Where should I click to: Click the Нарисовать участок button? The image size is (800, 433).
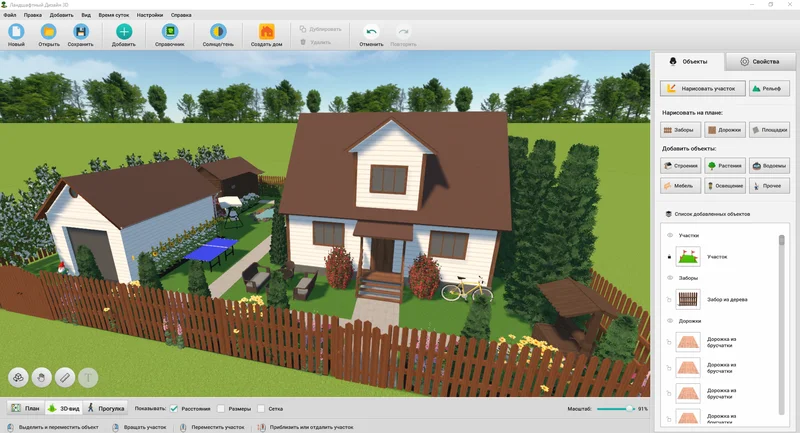[703, 88]
